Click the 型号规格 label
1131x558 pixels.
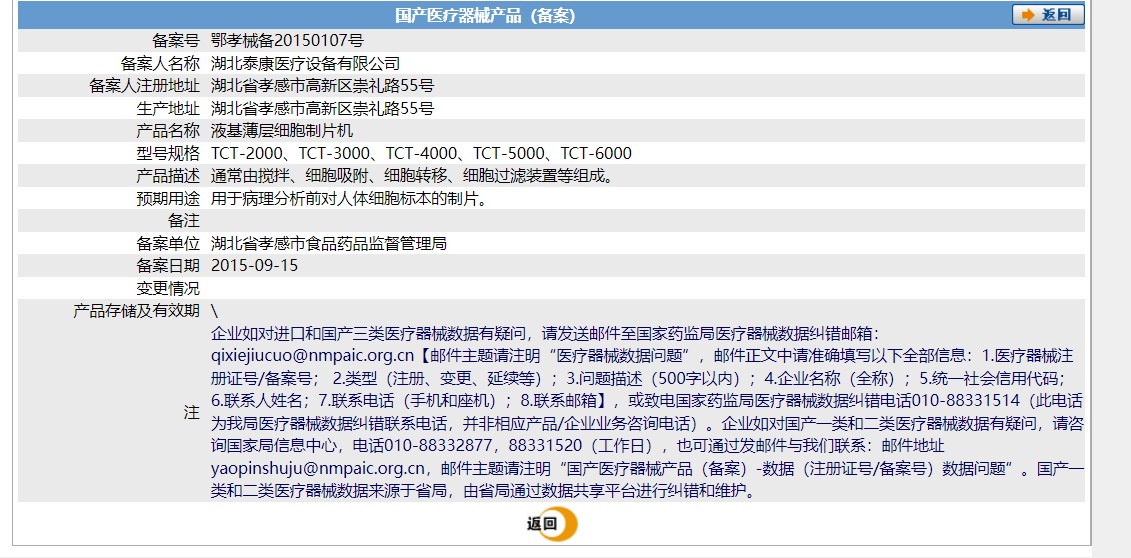168,154
